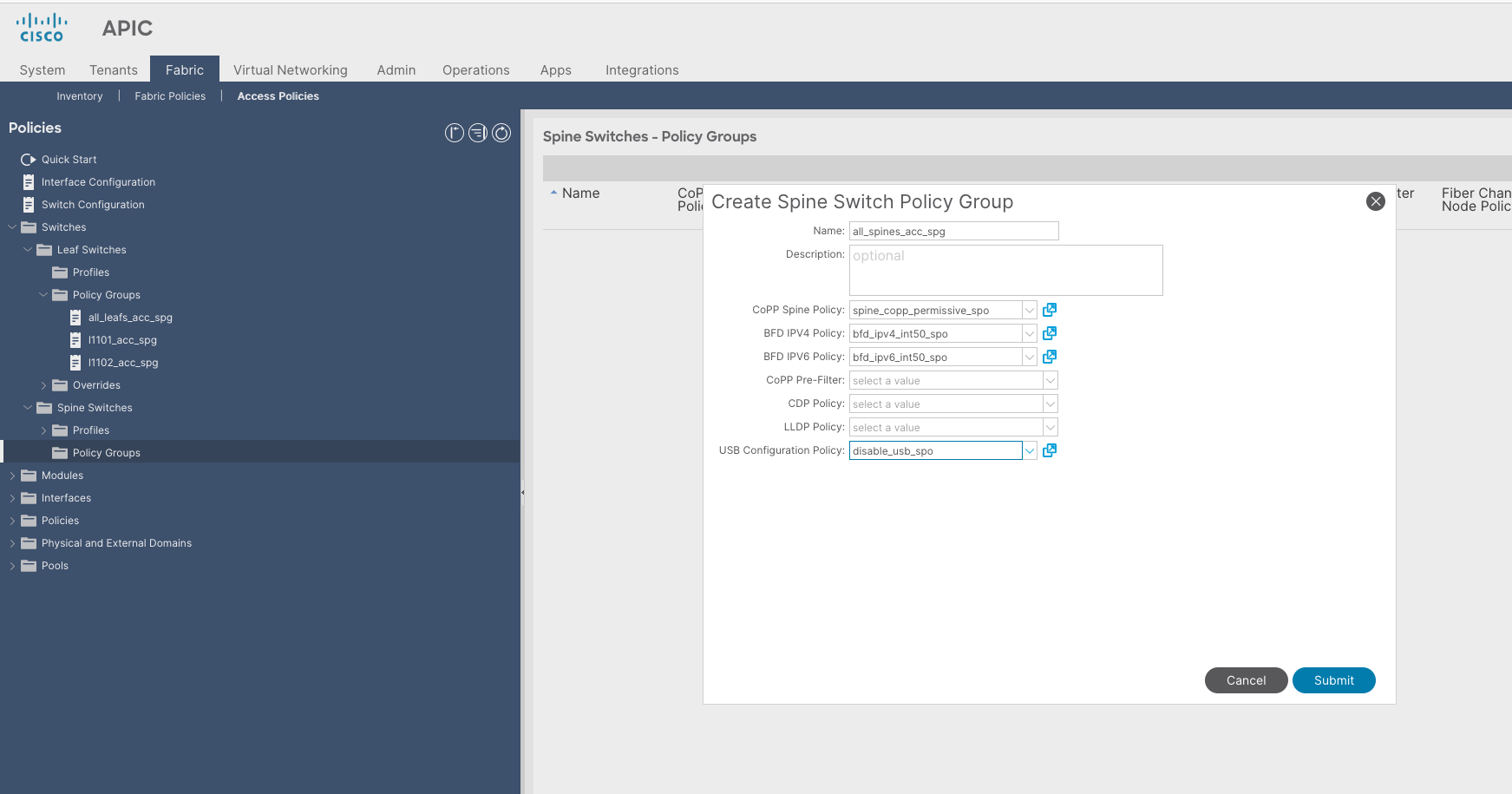The image size is (1512, 794).
Task: Open BFD IPV4 Policy launch icon
Action: click(1050, 333)
